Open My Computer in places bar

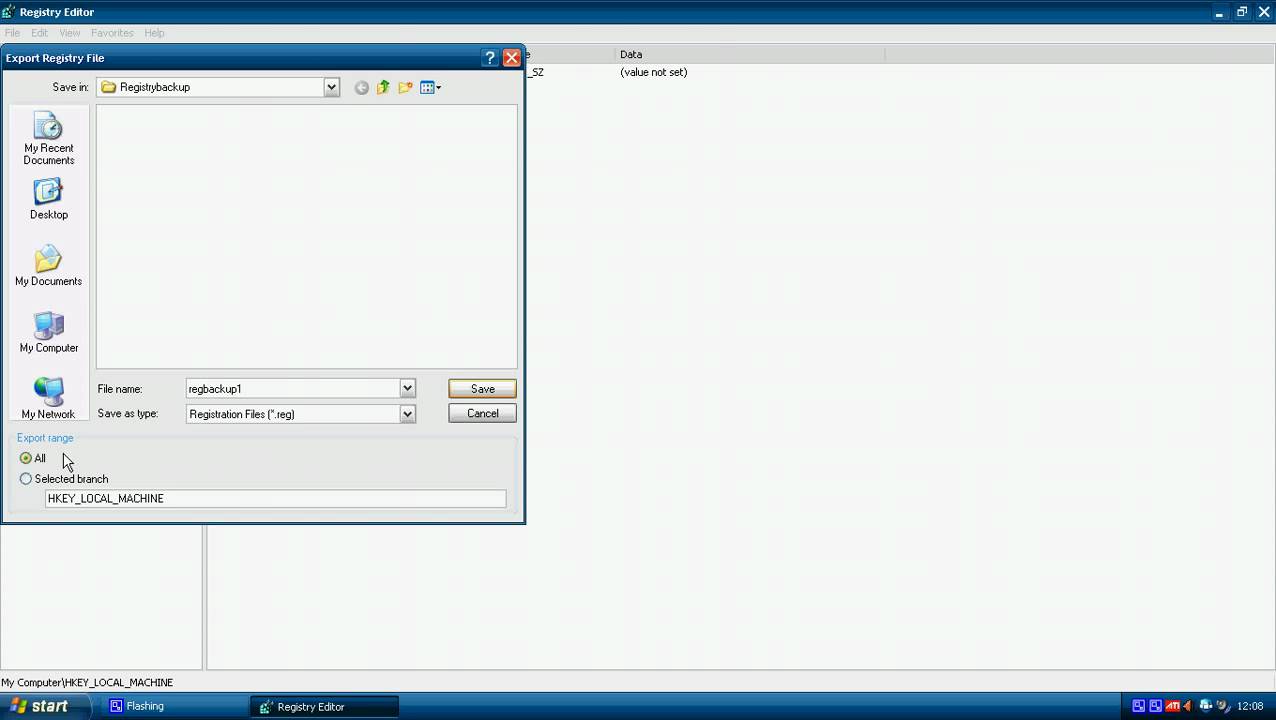click(48, 333)
